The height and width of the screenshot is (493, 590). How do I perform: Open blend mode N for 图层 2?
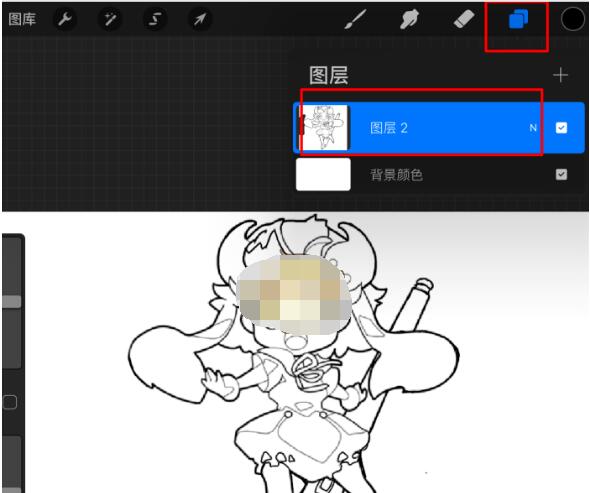533,128
